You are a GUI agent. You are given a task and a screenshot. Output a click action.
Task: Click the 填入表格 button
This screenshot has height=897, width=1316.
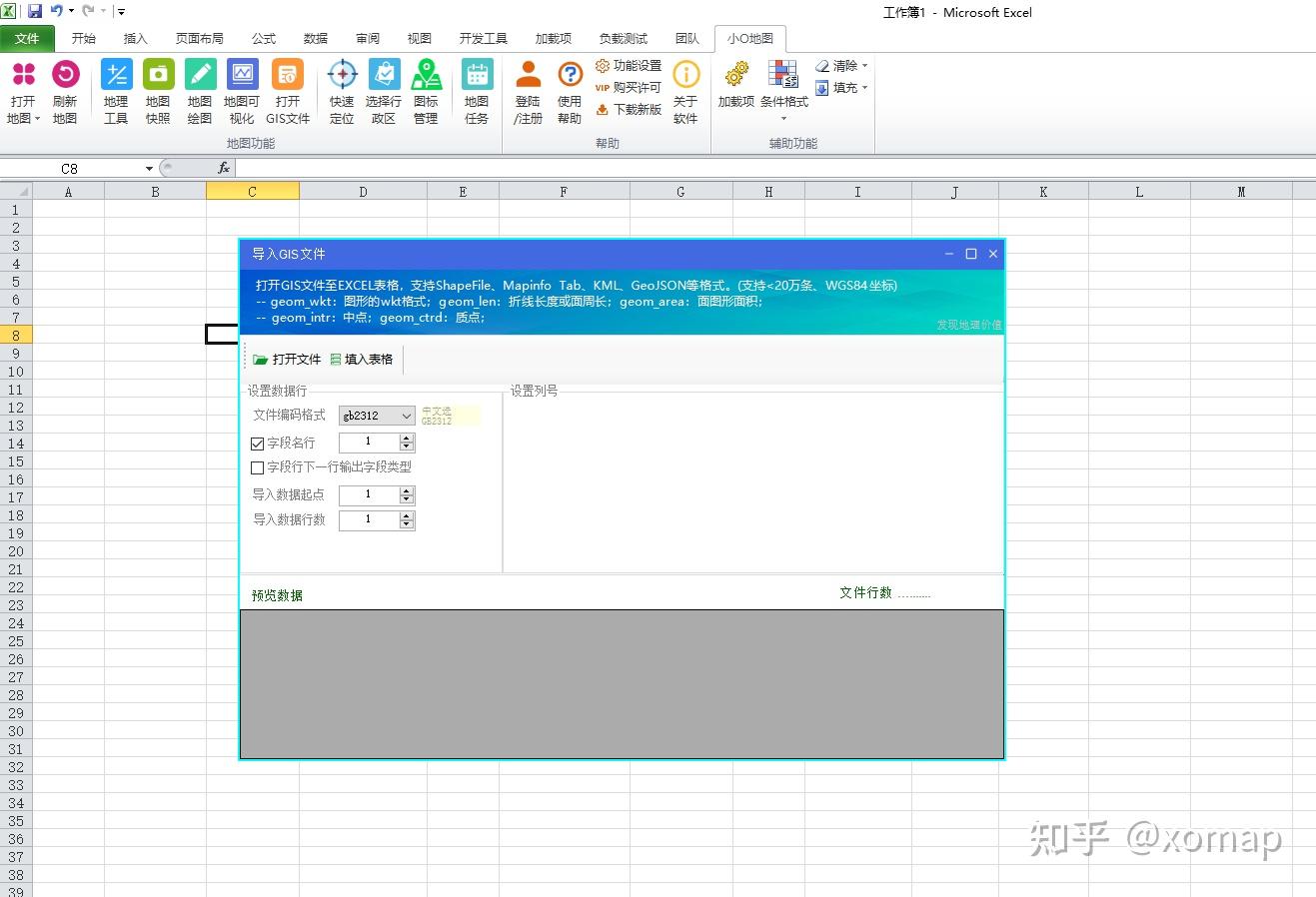point(362,359)
